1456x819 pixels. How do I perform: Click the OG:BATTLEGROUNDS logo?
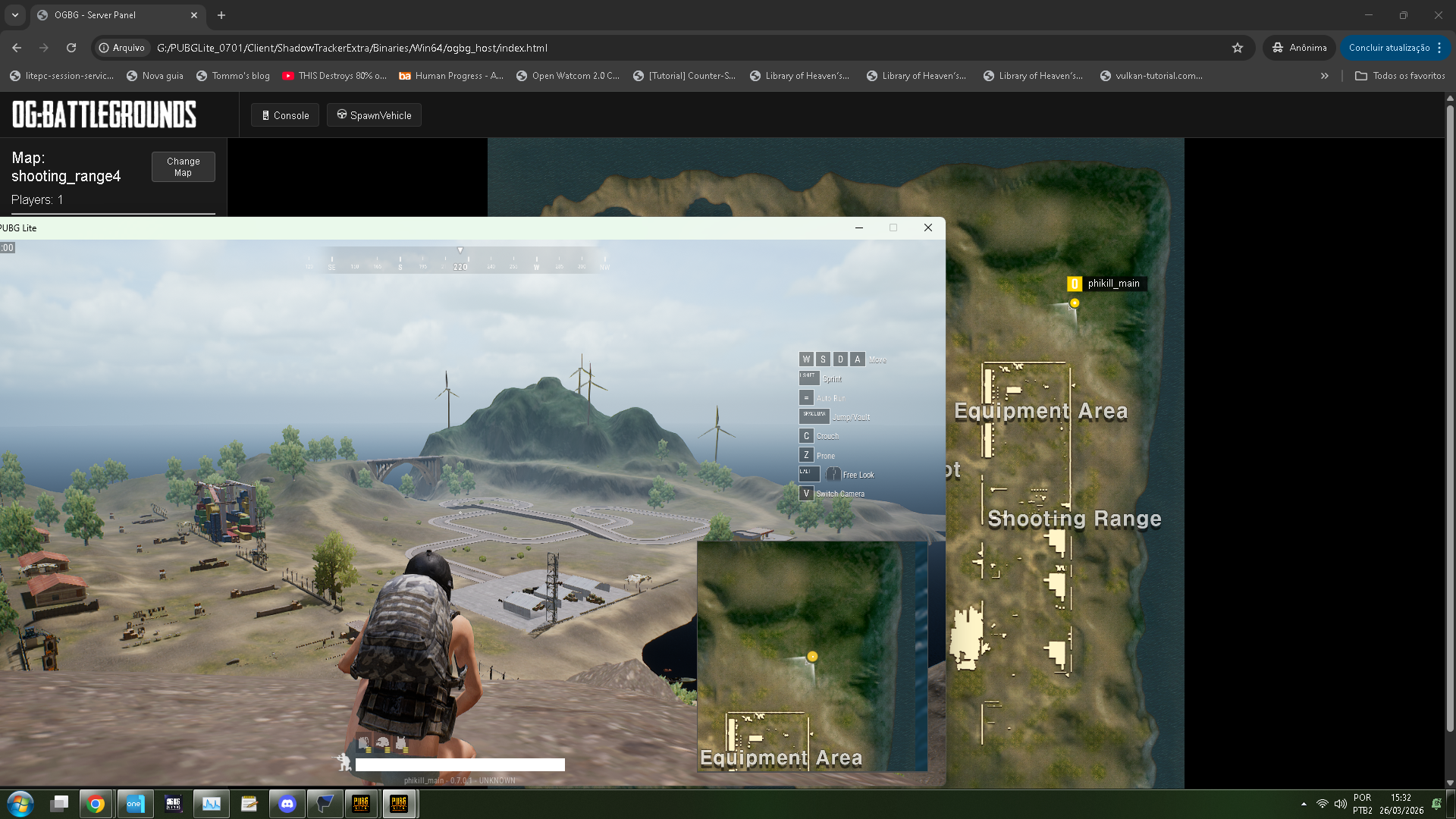(104, 115)
